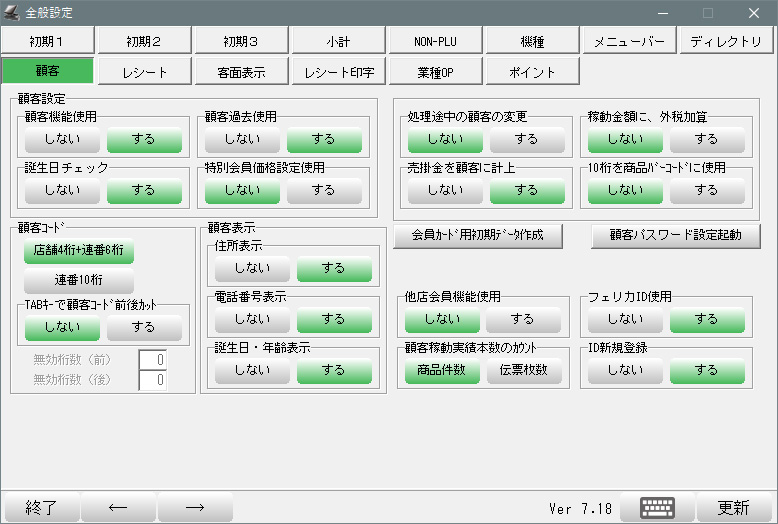
Task: Select 連番10桁 customer code format
Action: point(78,280)
